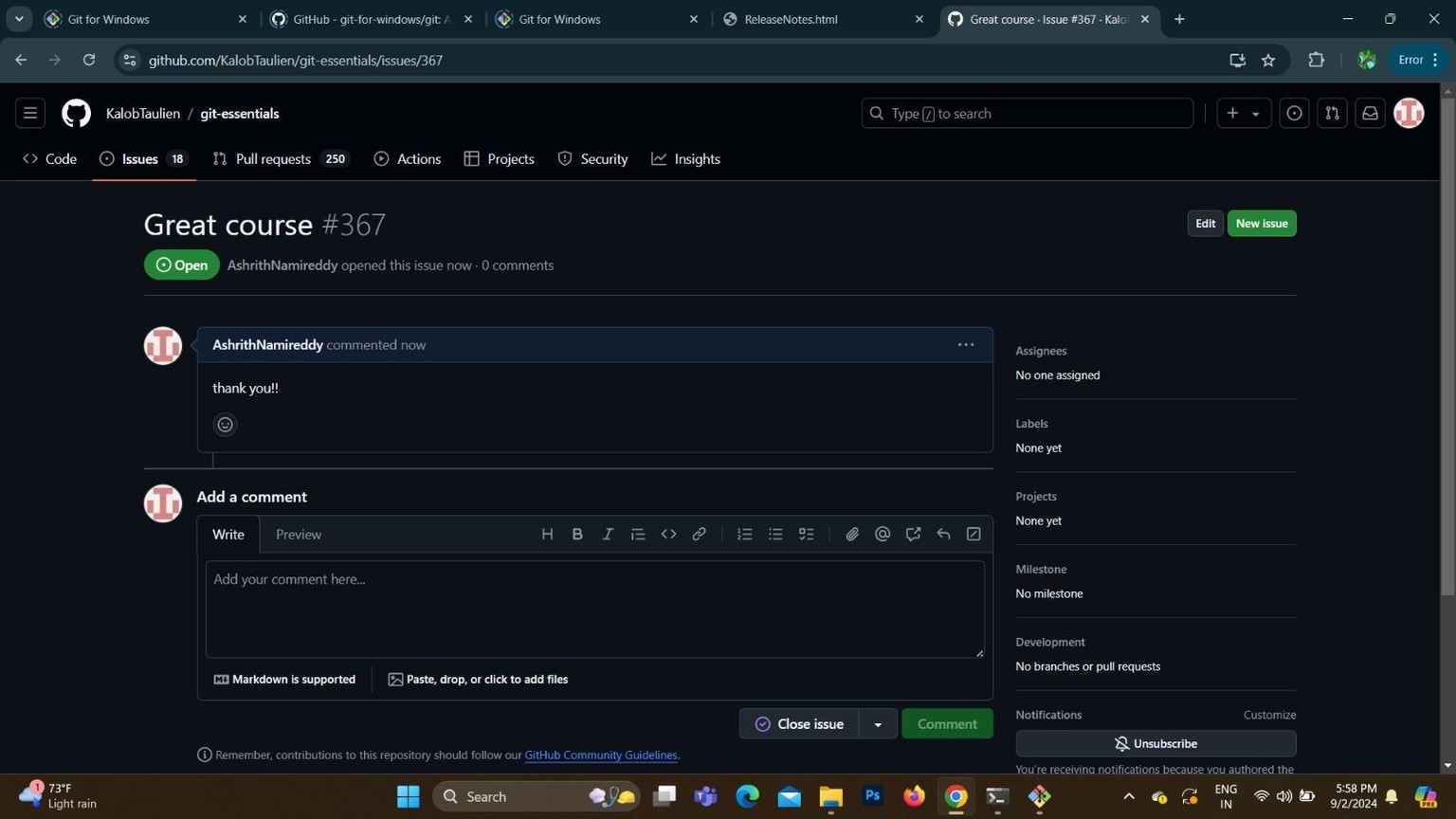This screenshot has width=1456, height=819.
Task: Focus the Add your comment text area
Action: (x=594, y=610)
